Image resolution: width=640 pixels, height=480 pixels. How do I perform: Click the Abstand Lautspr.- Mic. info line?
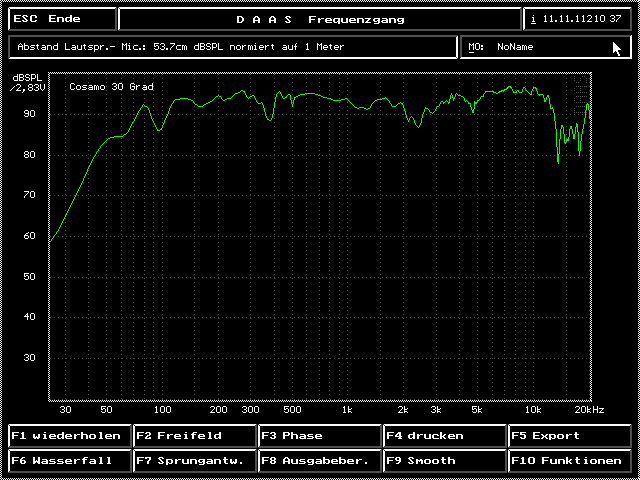(x=233, y=47)
